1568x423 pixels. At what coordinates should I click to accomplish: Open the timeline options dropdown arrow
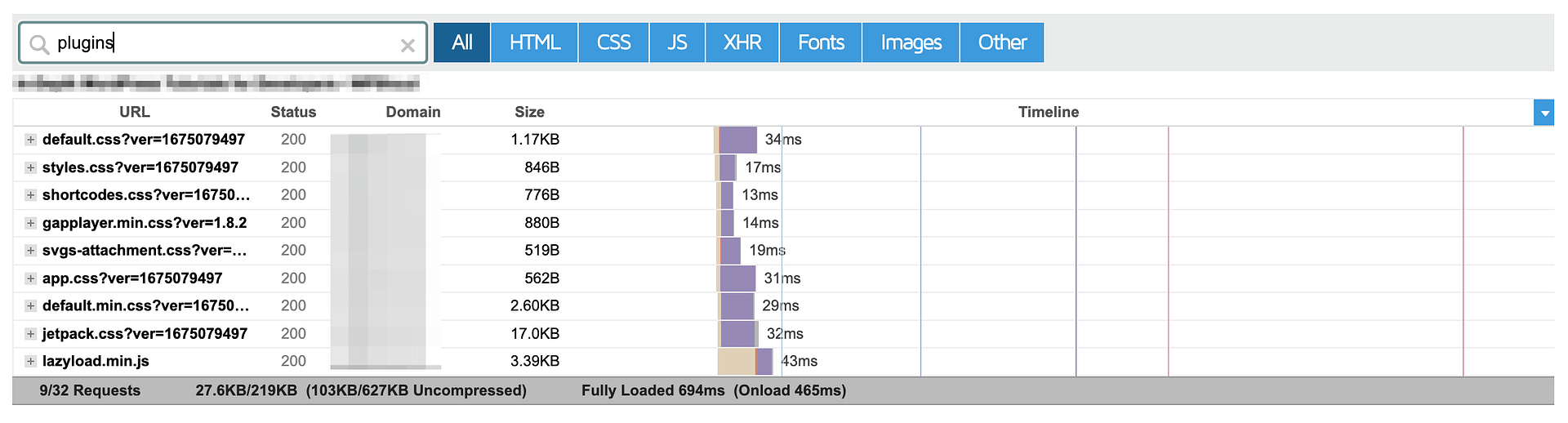click(x=1543, y=113)
